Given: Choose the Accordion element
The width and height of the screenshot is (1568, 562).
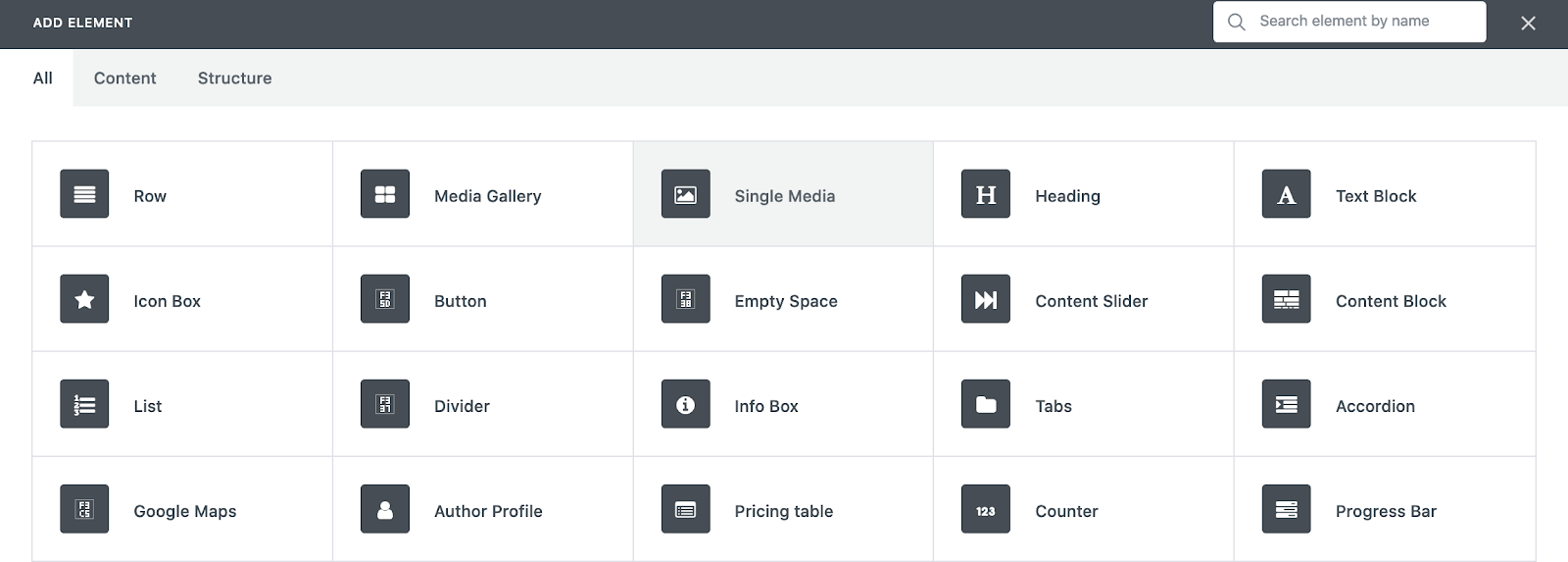Looking at the screenshot, I should (x=1385, y=404).
